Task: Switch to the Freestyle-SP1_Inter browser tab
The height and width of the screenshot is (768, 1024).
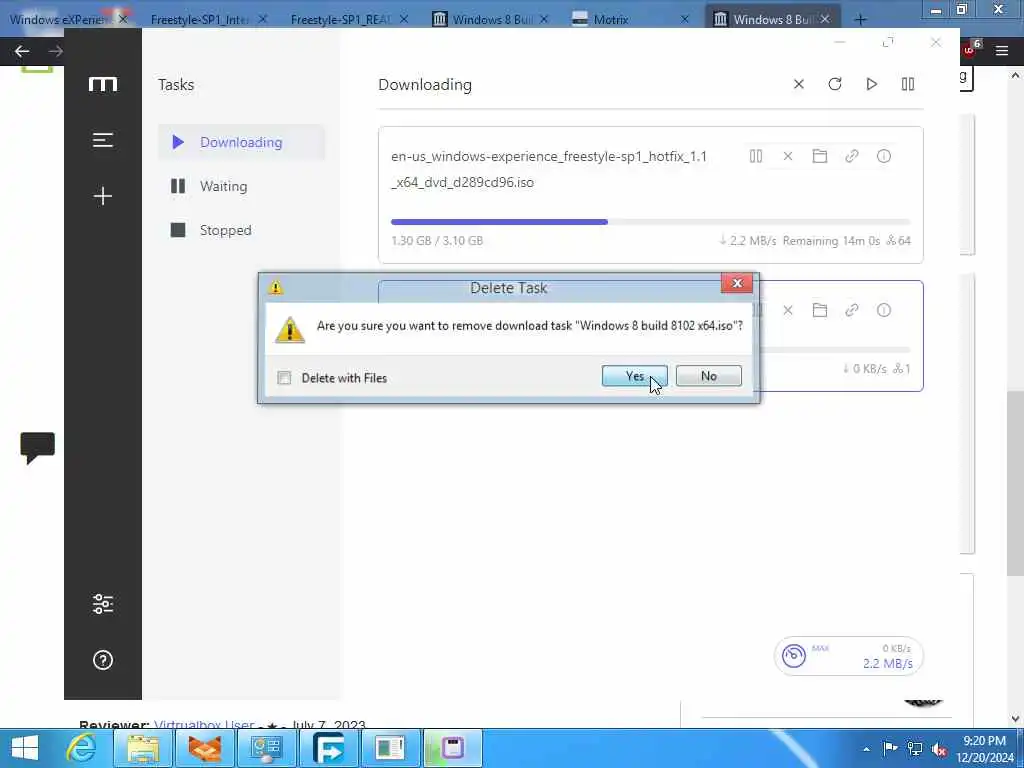Action: (x=200, y=20)
